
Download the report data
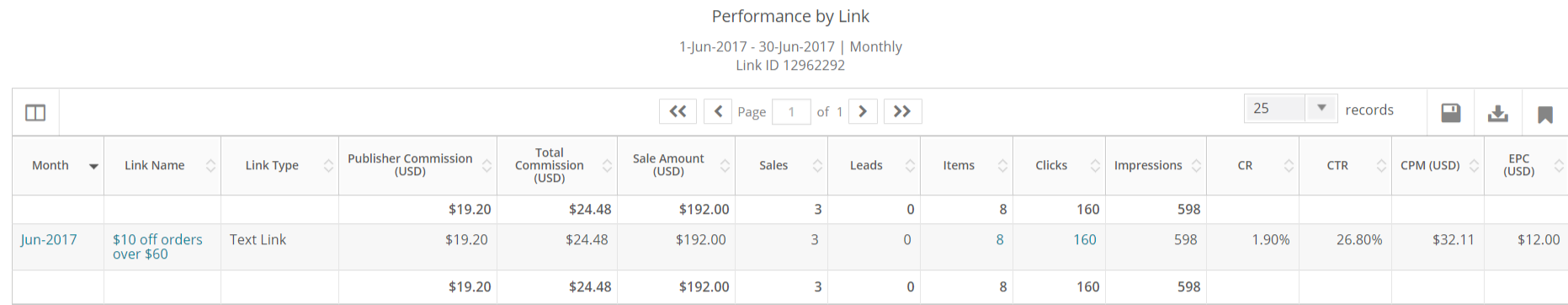1498,113
